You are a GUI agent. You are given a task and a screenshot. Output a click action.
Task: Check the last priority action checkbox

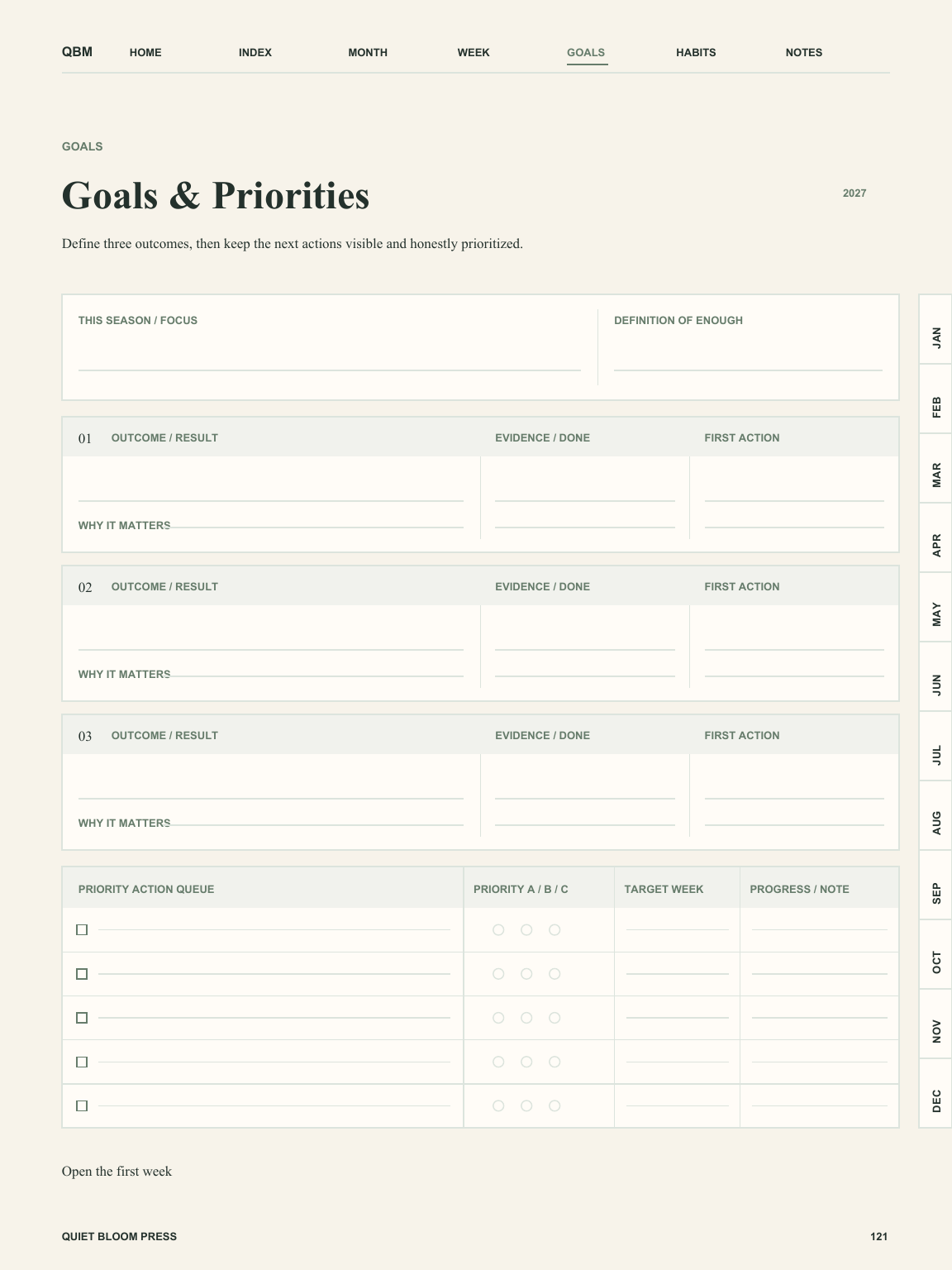coord(82,1105)
